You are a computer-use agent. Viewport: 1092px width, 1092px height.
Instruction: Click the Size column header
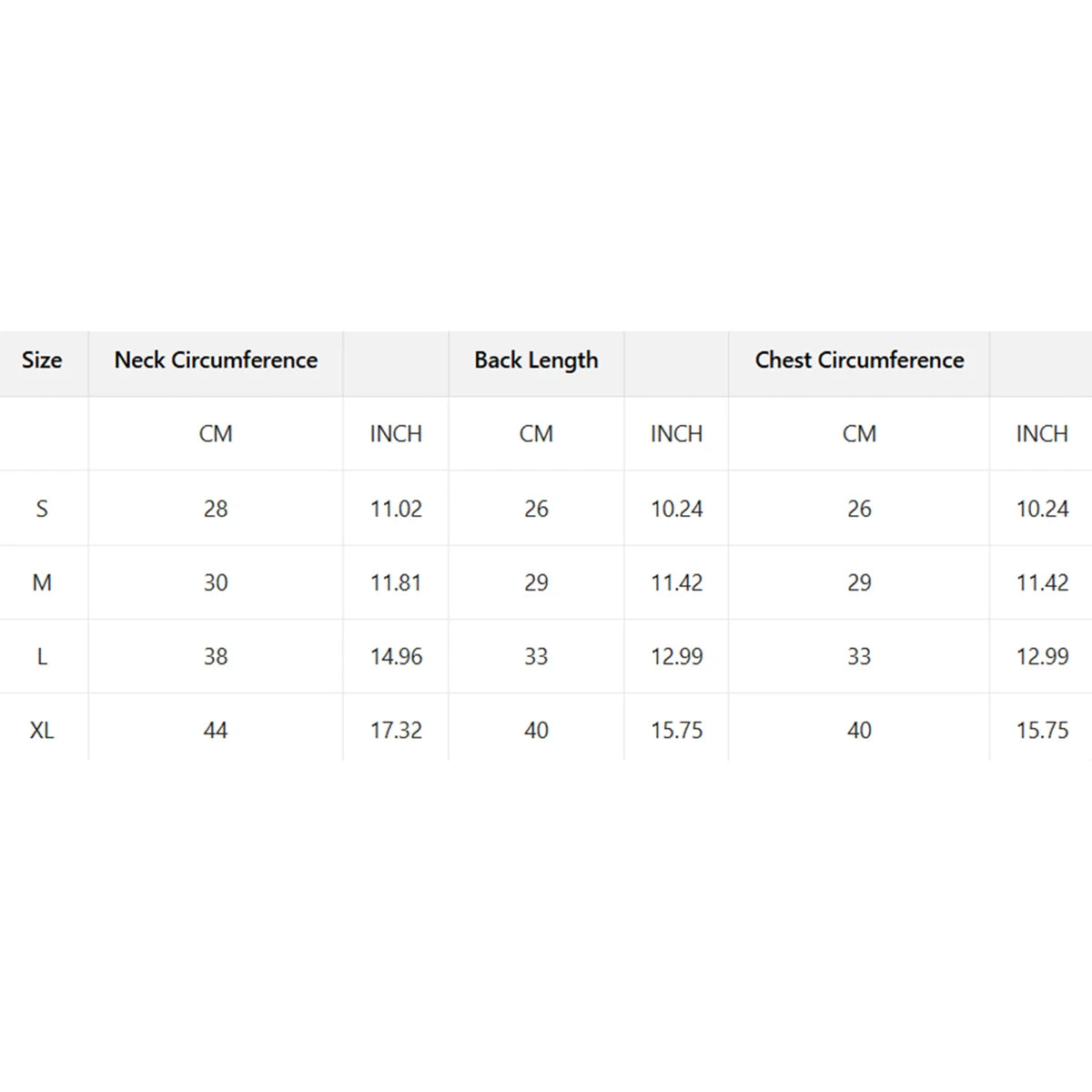(42, 360)
